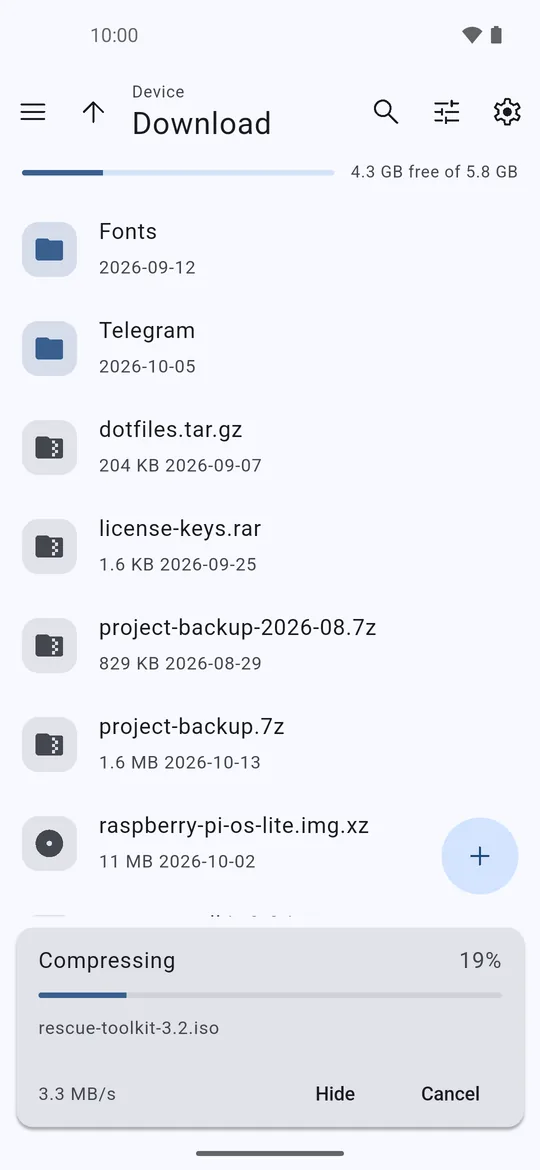The width and height of the screenshot is (540, 1170).
Task: Tap the plus floating action button
Action: (x=480, y=856)
